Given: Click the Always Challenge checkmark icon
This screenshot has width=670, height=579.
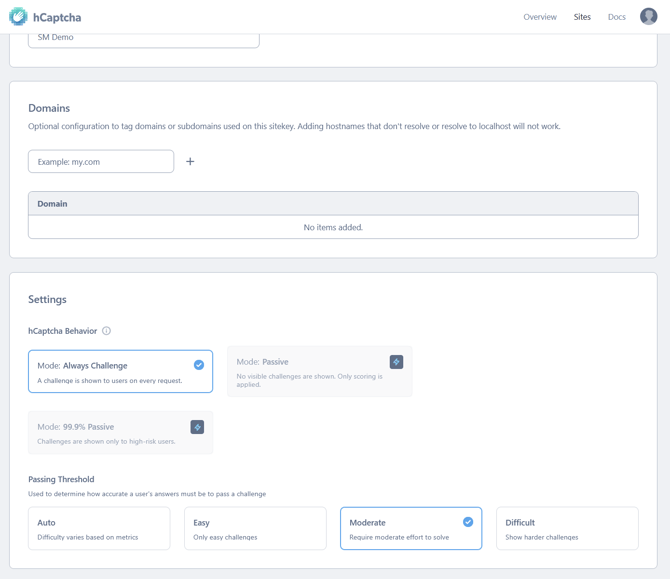Looking at the screenshot, I should [x=199, y=365].
